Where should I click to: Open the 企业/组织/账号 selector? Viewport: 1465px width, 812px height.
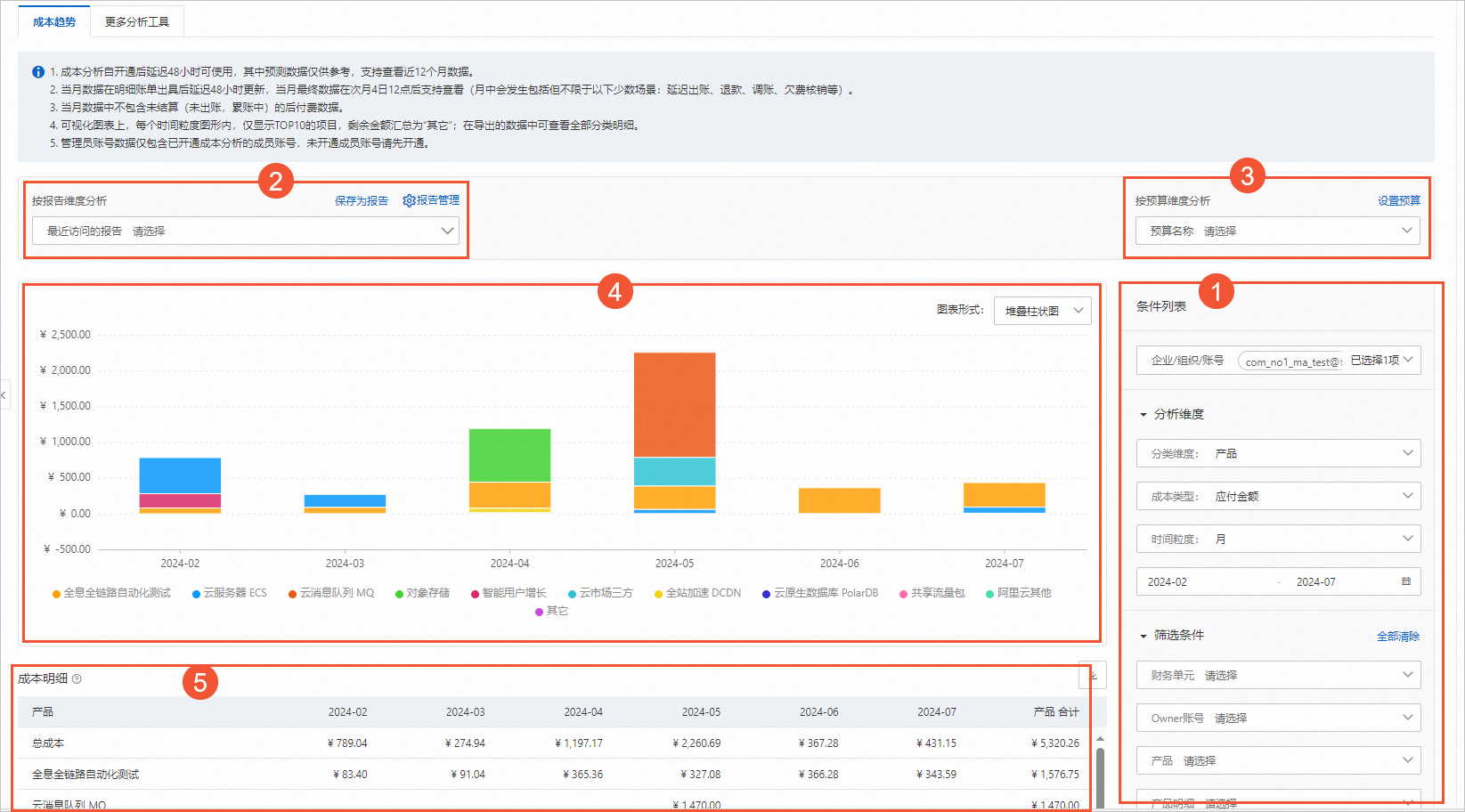1278,361
